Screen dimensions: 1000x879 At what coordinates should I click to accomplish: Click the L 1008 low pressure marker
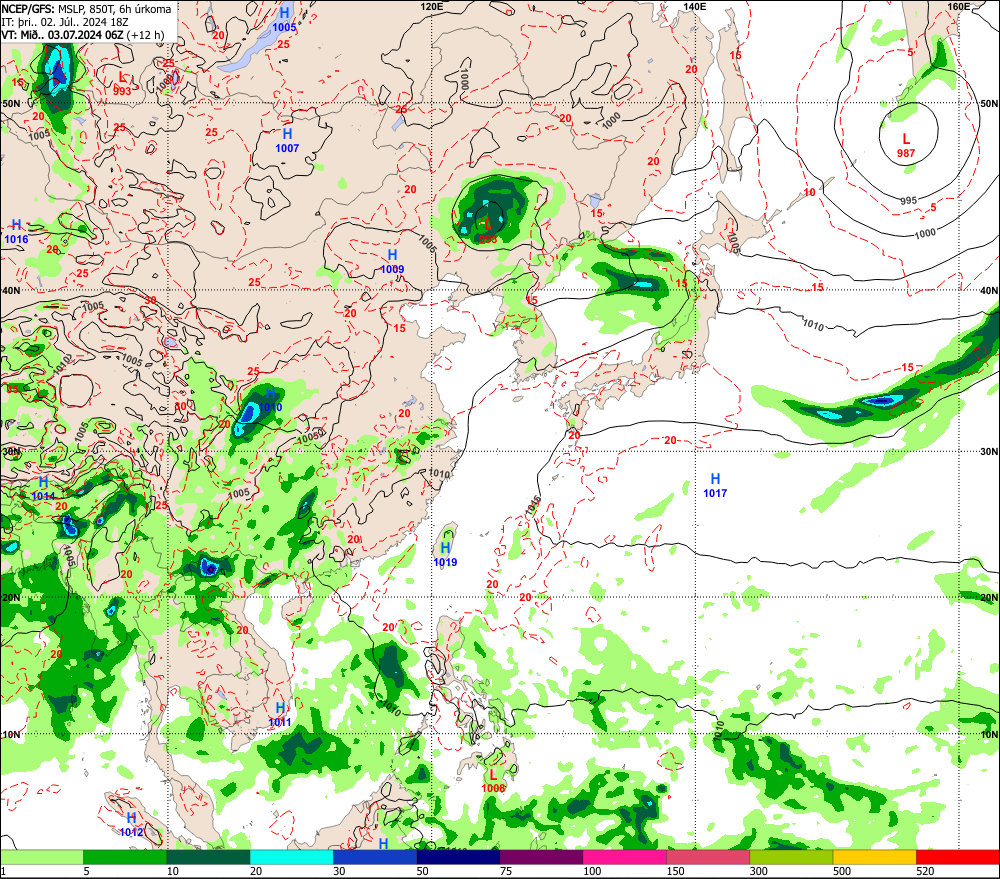tap(493, 781)
